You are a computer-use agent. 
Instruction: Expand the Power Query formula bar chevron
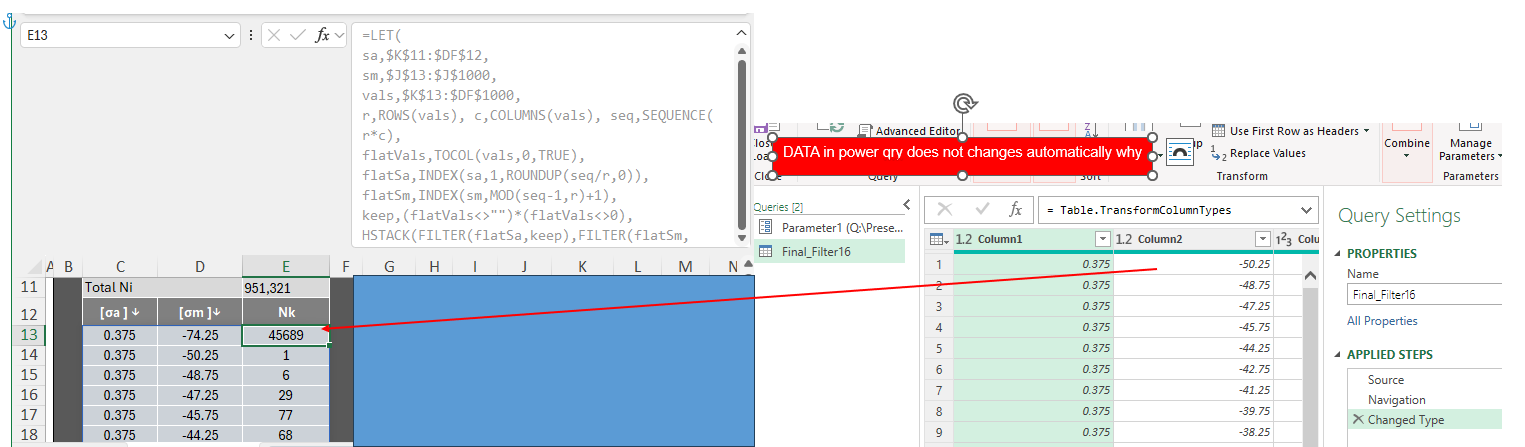(x=1306, y=210)
